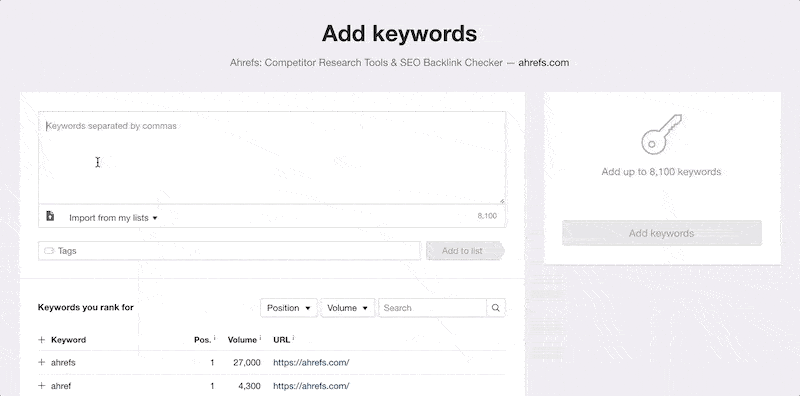Click the Add to list button
The width and height of the screenshot is (800, 396).
click(x=465, y=251)
